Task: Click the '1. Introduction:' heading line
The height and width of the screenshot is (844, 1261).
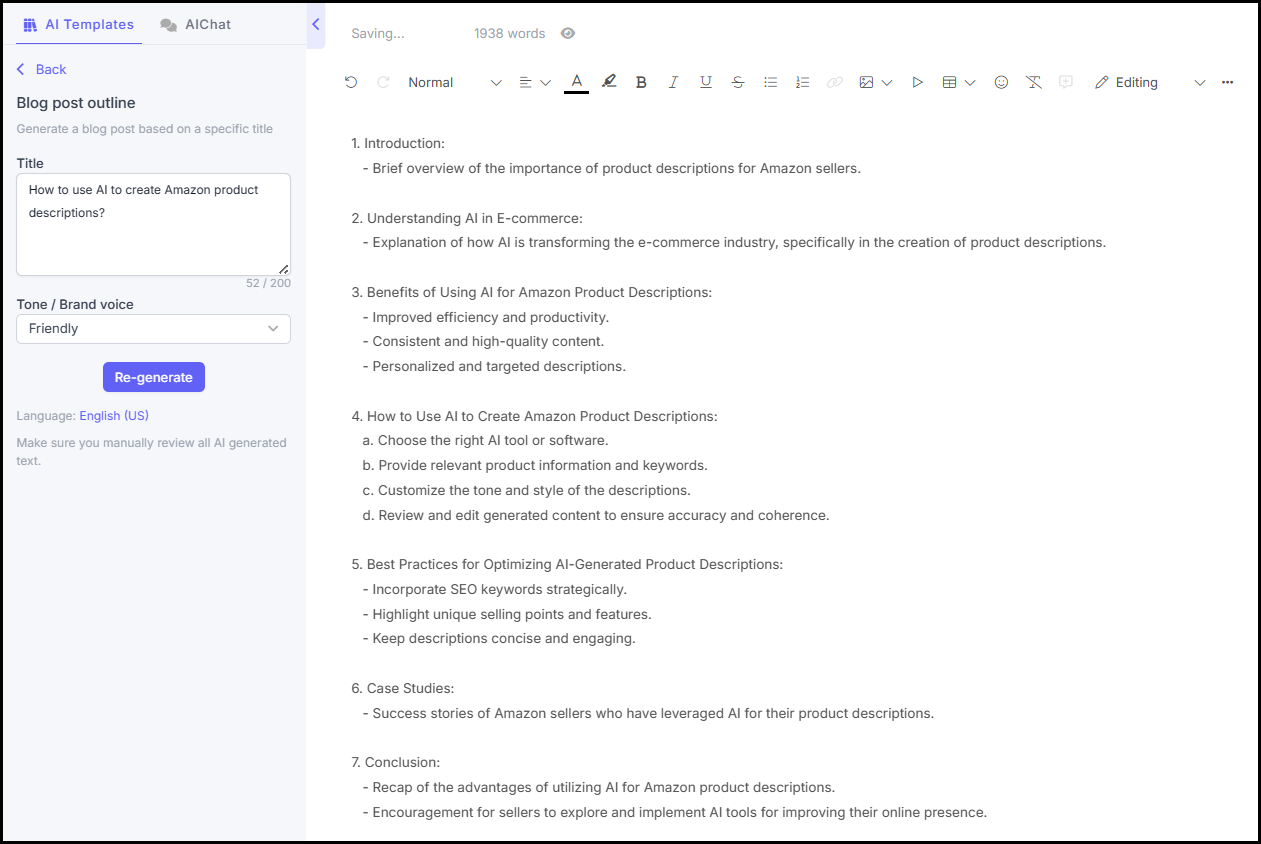Action: 398,143
